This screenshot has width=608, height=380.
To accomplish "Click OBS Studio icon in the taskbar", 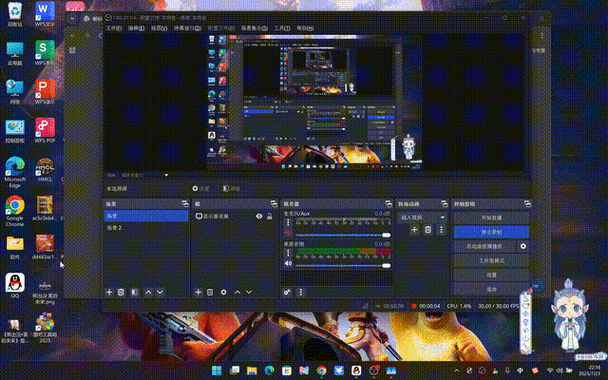I will (x=374, y=371).
